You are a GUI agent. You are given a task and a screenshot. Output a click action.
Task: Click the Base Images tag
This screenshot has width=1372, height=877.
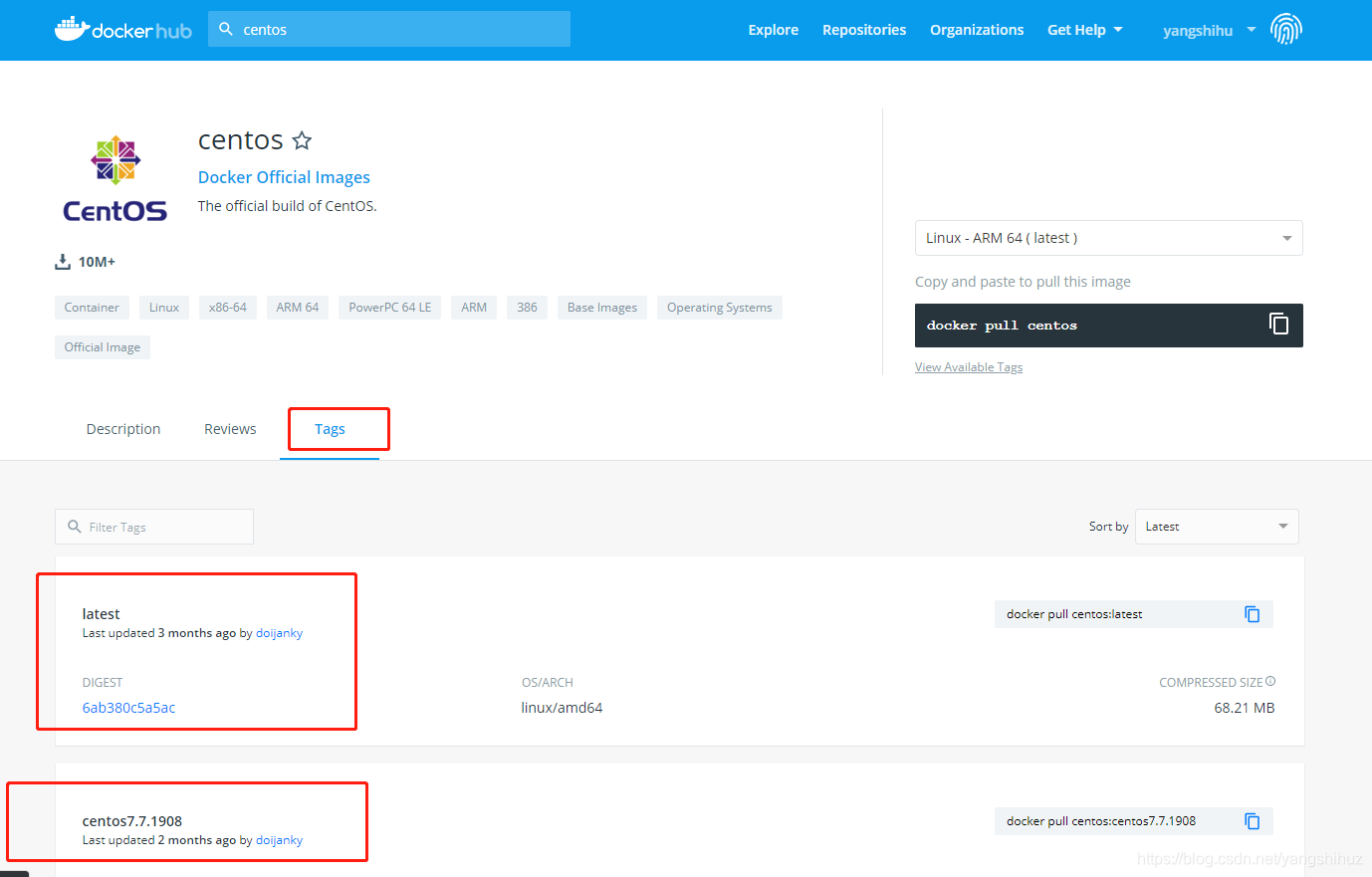[x=602, y=308]
